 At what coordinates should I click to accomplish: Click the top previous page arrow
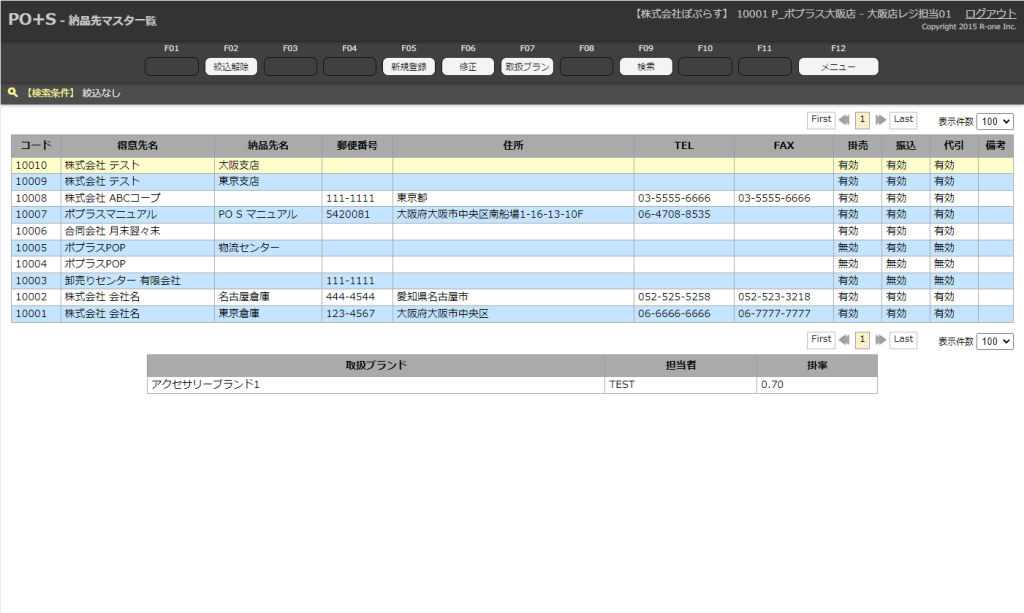pos(844,120)
